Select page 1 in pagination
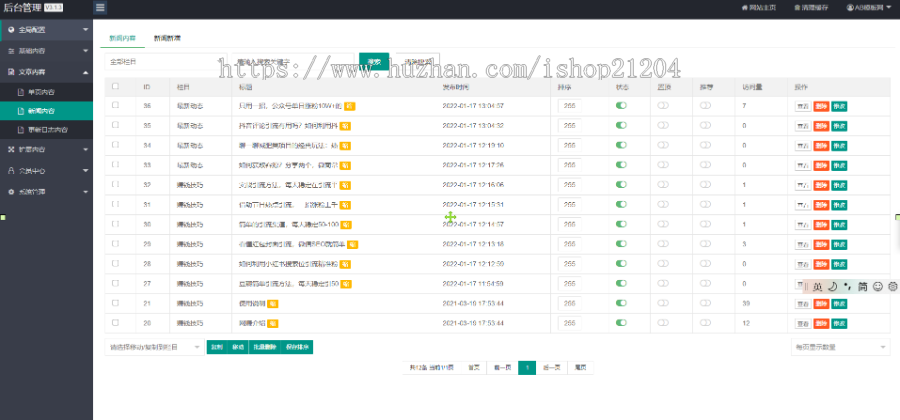The width and height of the screenshot is (900, 420). point(527,368)
